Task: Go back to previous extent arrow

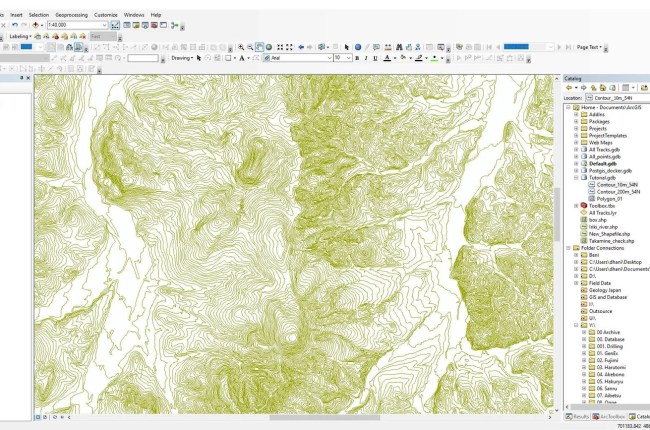Action: pyautogui.click(x=301, y=47)
